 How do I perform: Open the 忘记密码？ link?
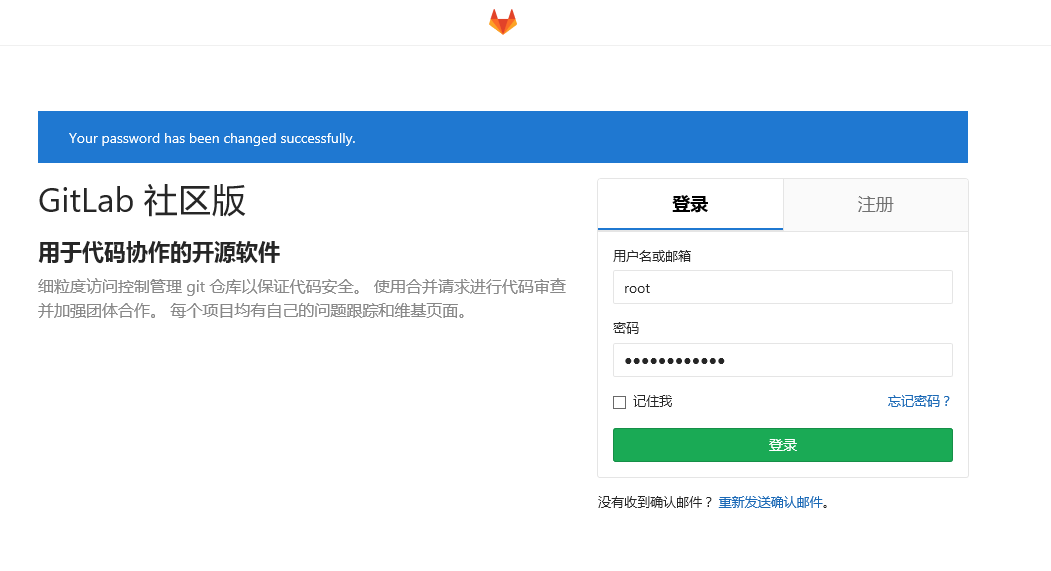click(919, 402)
